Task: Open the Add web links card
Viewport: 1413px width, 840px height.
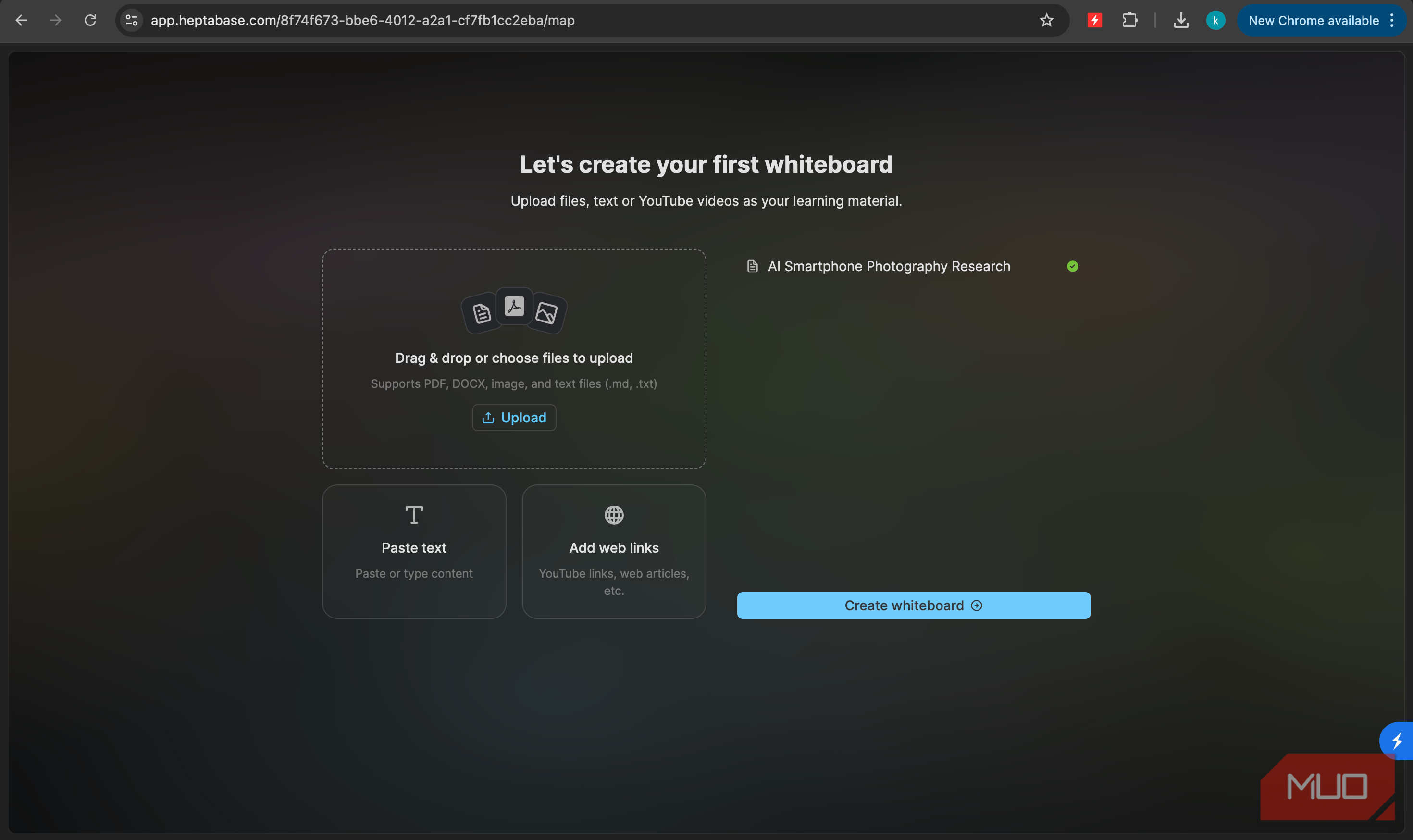Action: 614,551
